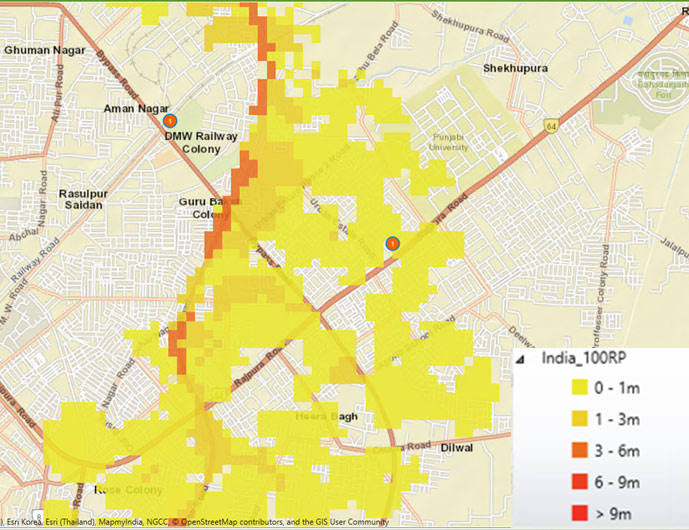
Task: Click the Rasulpur Saidan label
Action: (x=83, y=199)
